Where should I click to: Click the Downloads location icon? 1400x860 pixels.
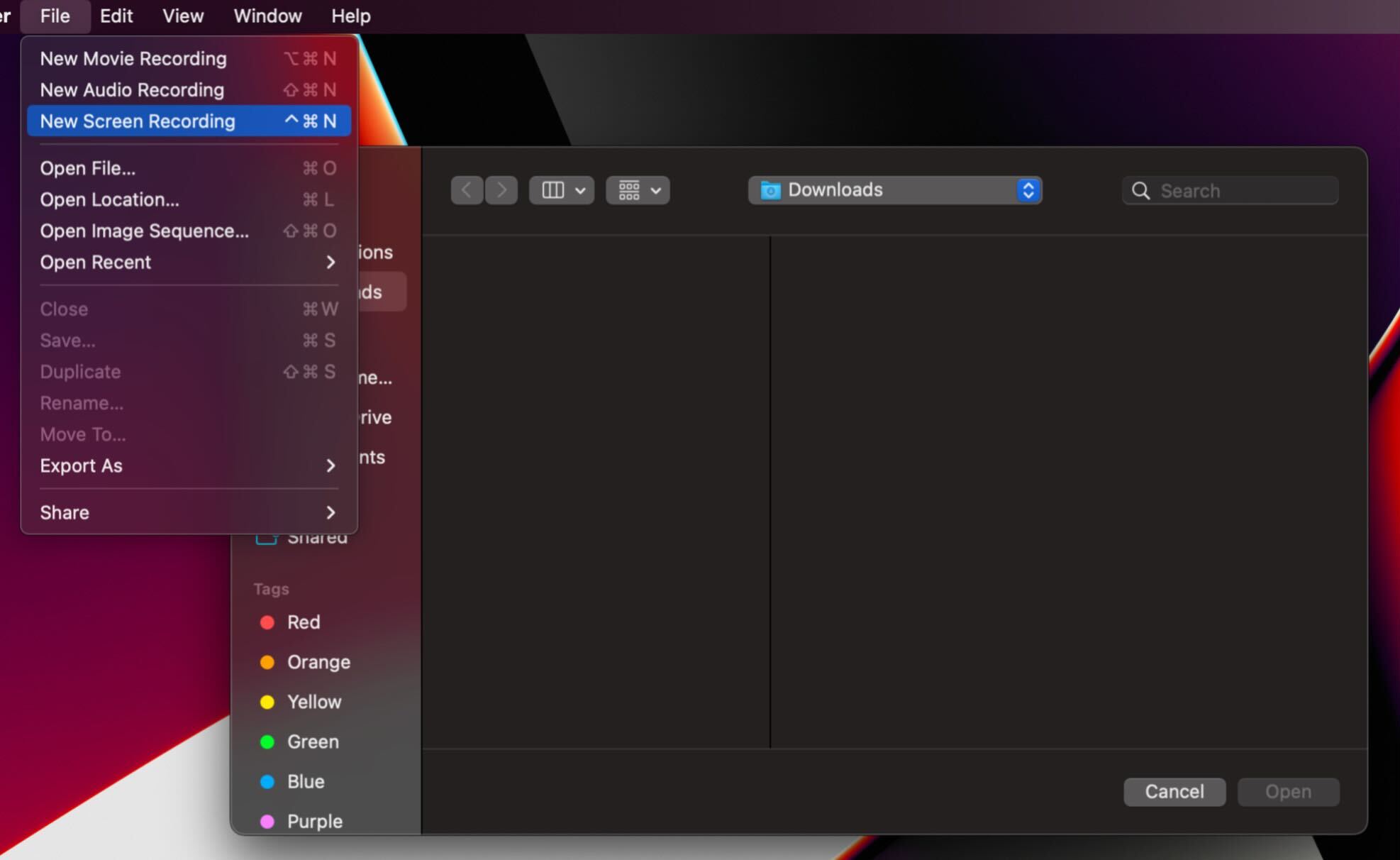(770, 189)
